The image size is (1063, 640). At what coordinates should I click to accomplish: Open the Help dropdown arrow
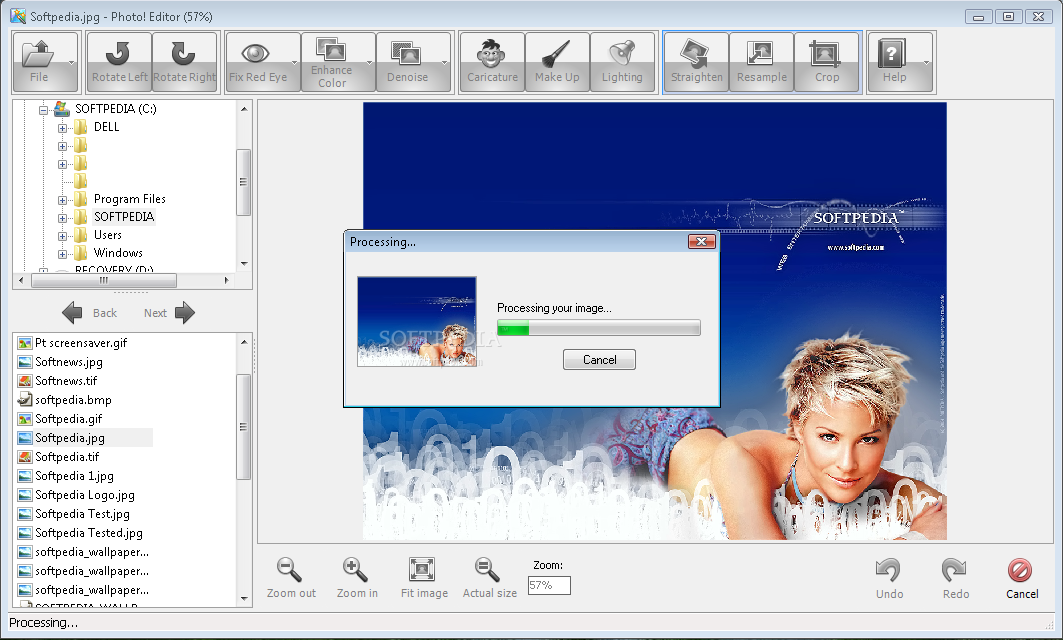click(x=927, y=63)
